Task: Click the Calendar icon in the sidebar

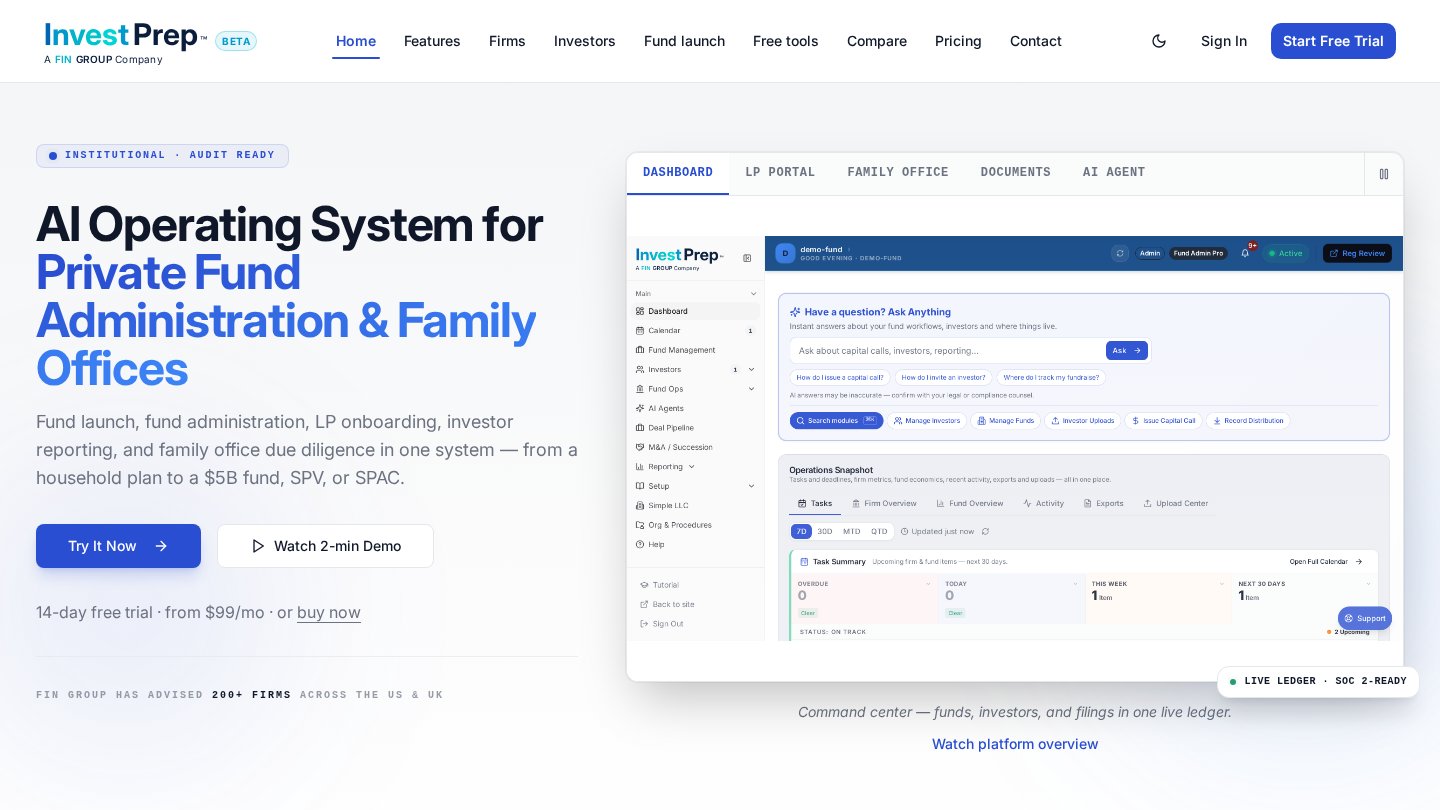Action: pos(640,330)
